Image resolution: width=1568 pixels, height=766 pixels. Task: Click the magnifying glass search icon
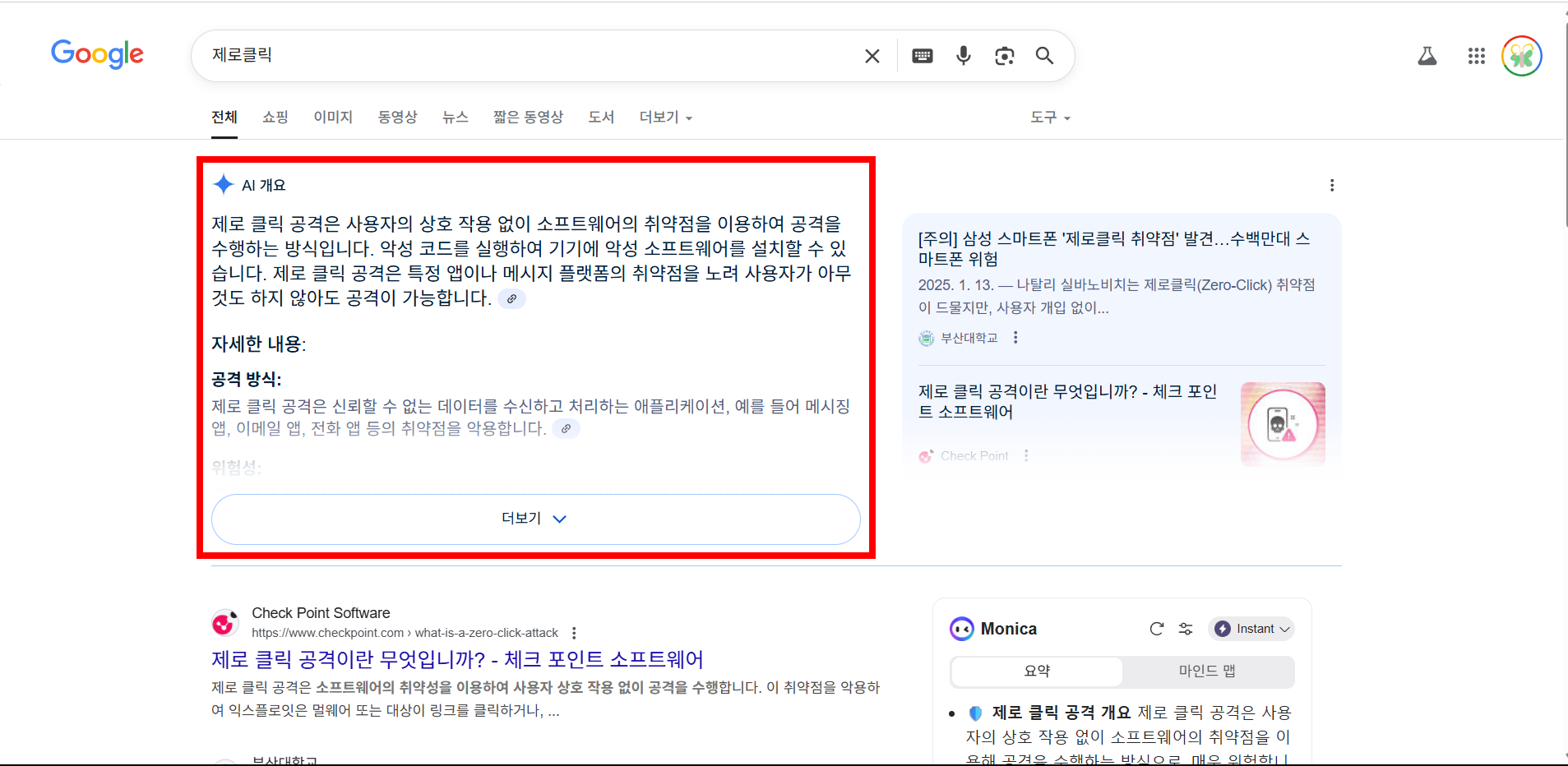click(x=1045, y=55)
